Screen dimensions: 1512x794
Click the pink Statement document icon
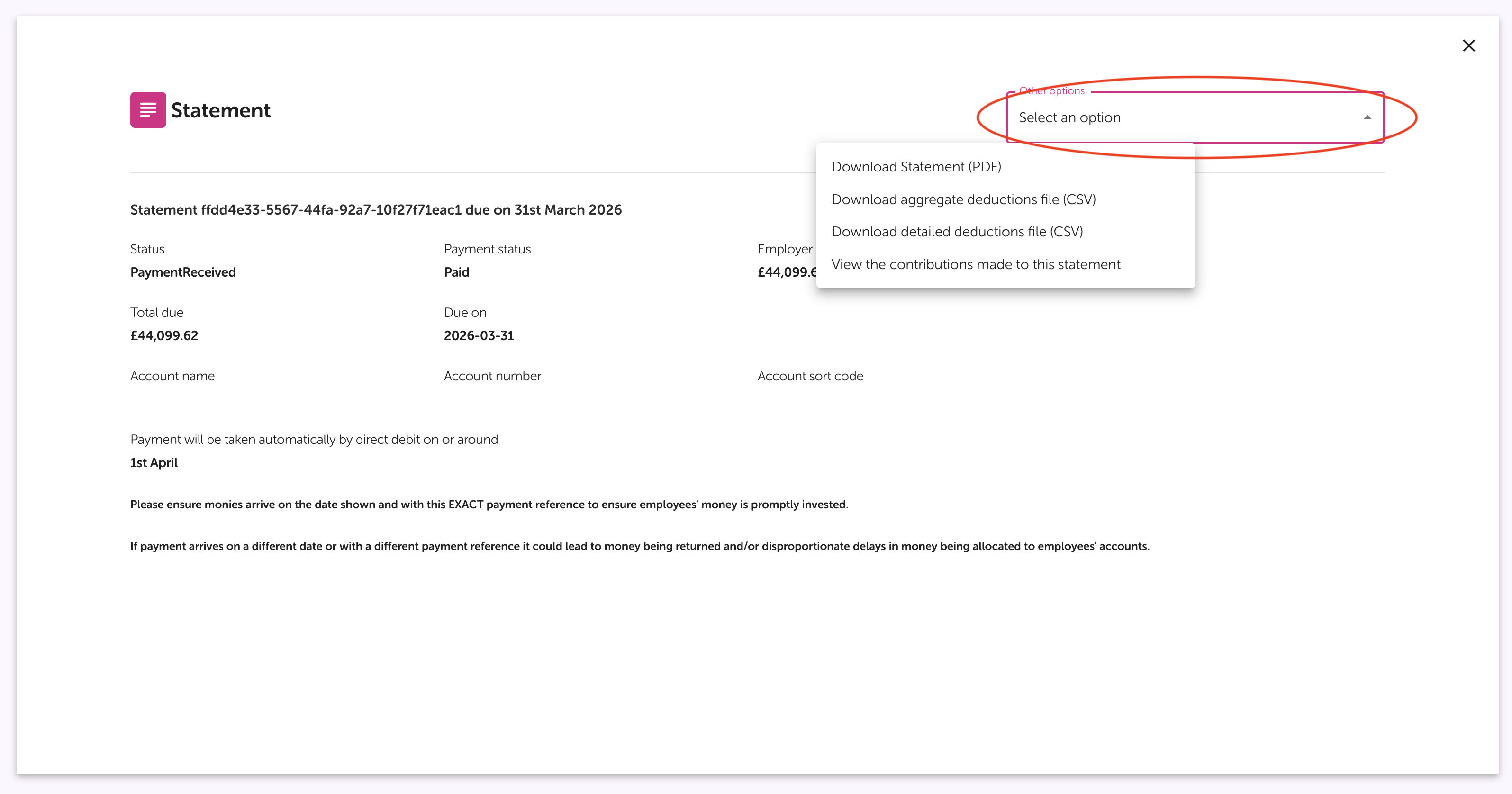148,110
